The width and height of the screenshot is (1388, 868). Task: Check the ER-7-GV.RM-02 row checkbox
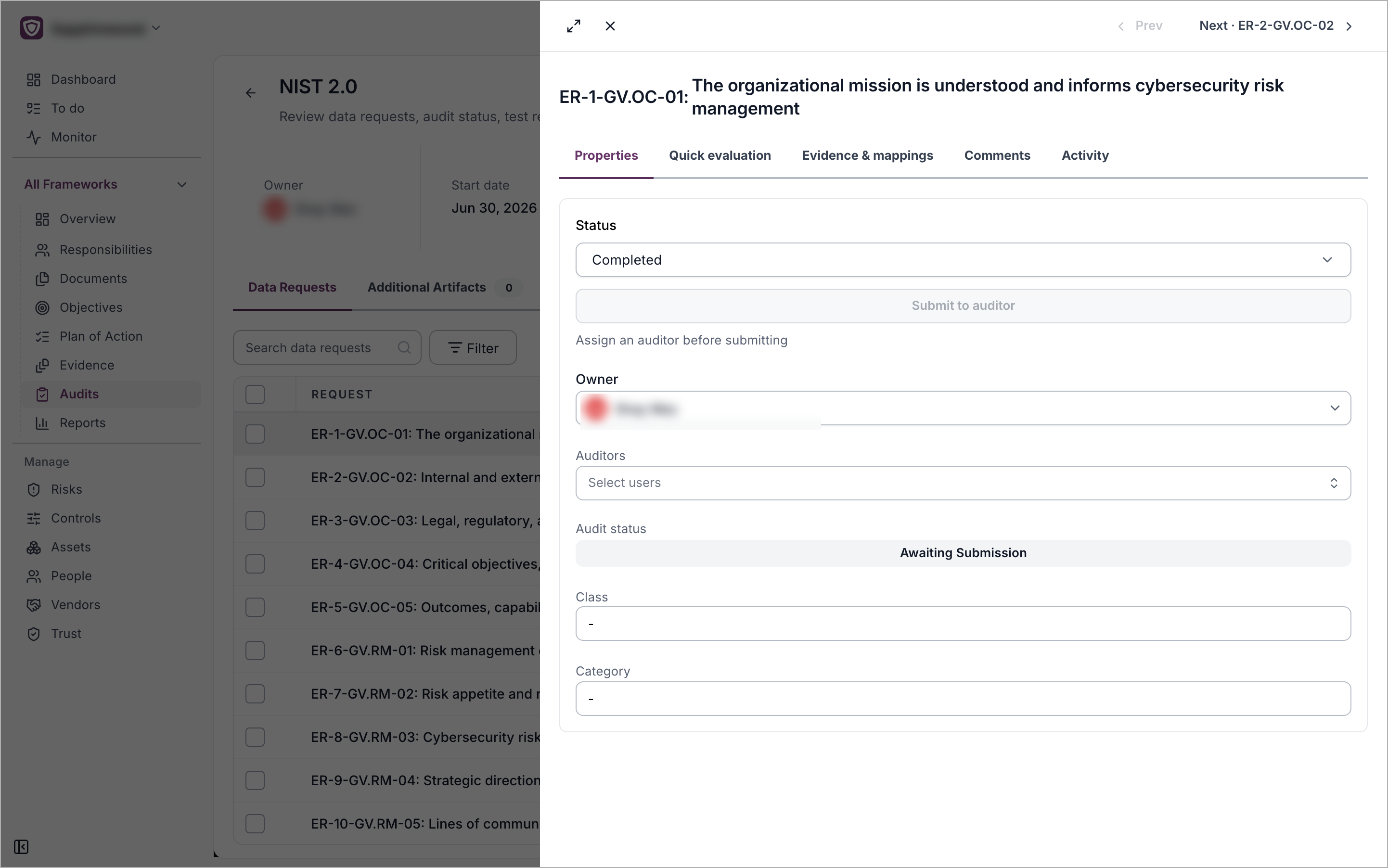coord(255,693)
